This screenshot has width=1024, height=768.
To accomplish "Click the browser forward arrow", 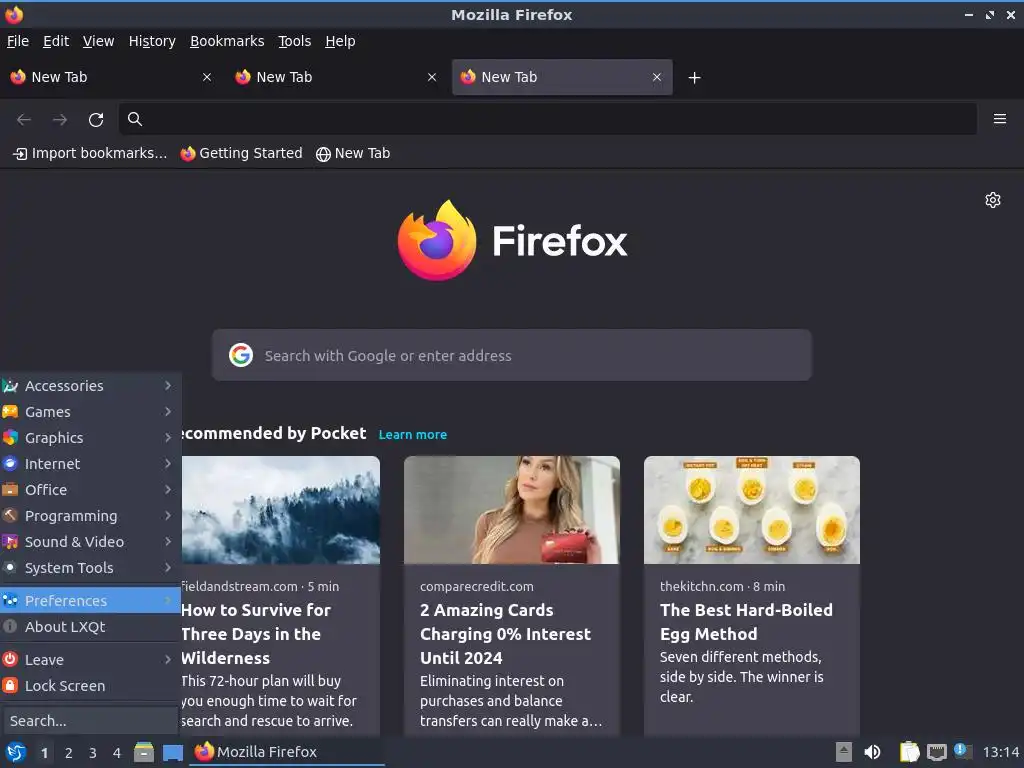I will coord(60,120).
